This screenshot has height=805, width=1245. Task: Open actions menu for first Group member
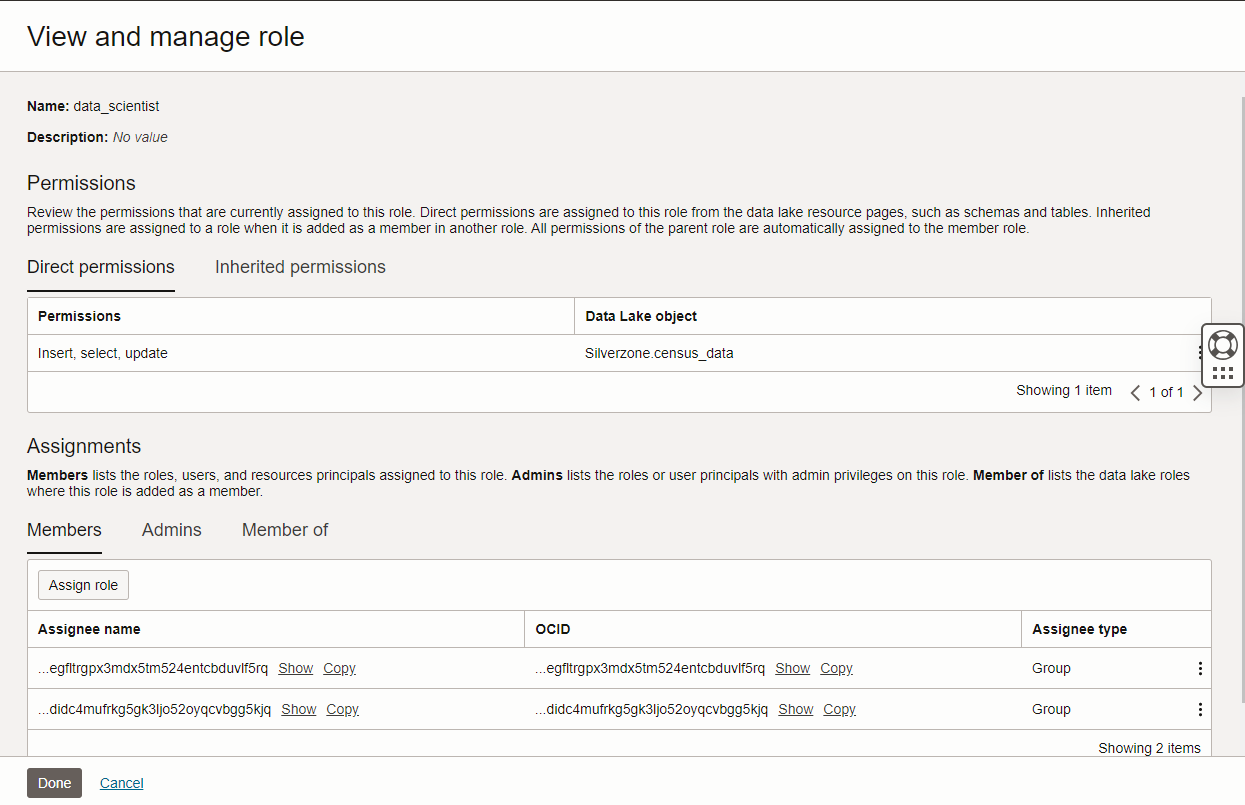[1200, 668]
